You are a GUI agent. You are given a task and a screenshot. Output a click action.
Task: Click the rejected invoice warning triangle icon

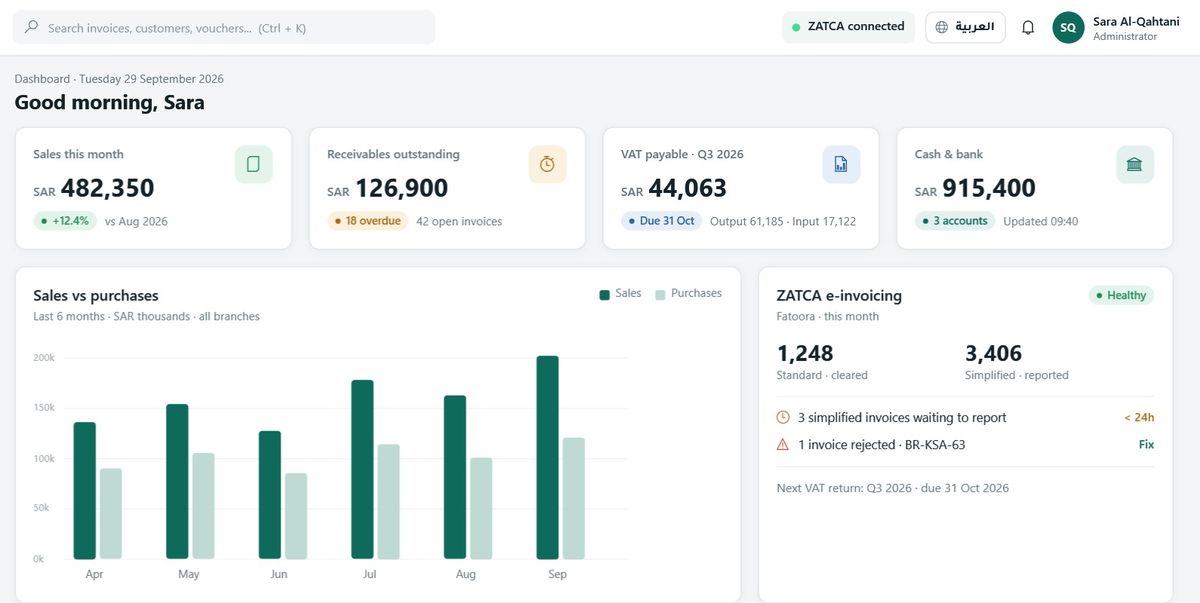[783, 444]
